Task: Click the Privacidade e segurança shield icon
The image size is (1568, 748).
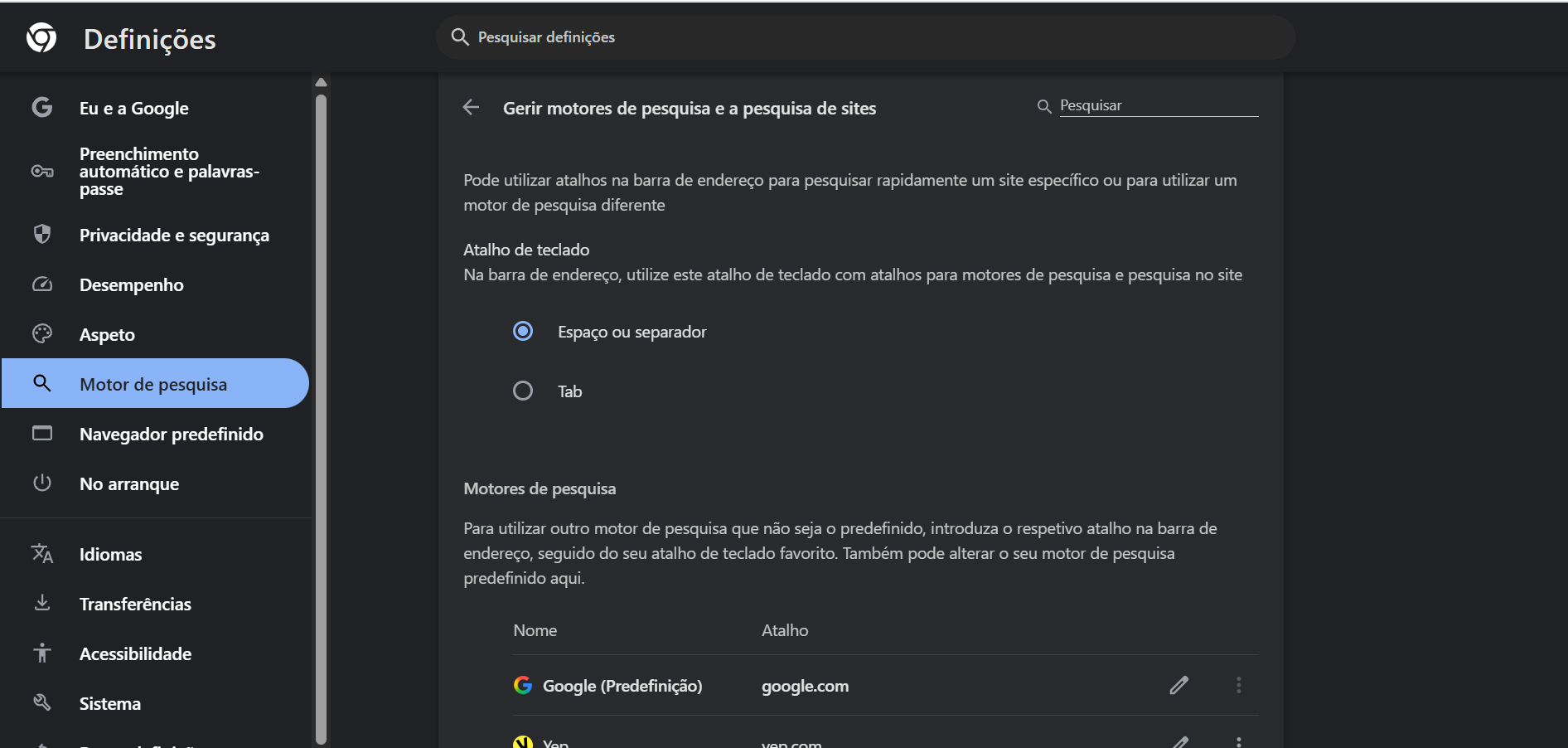Action: pyautogui.click(x=42, y=235)
